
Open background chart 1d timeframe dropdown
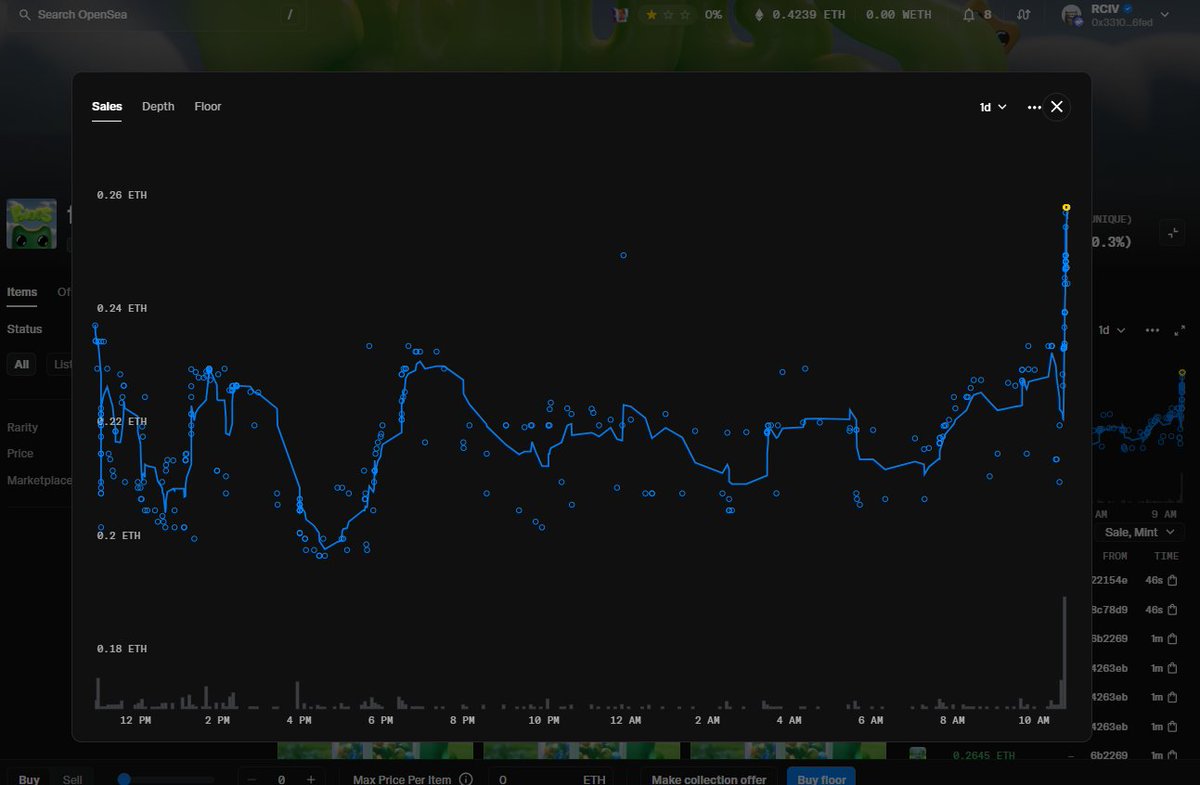click(1112, 330)
